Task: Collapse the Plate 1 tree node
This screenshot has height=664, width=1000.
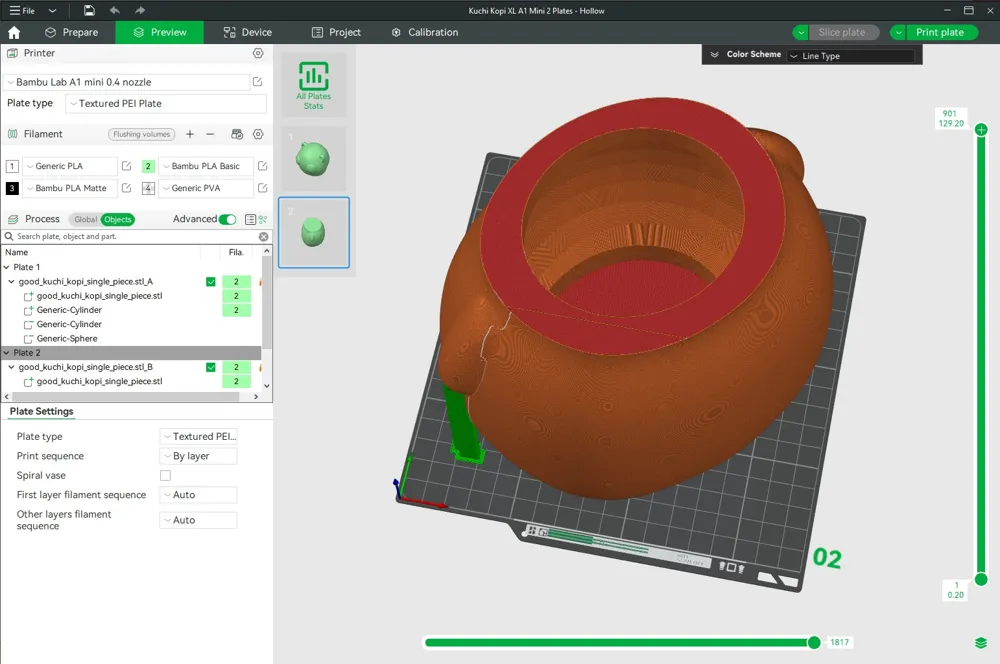Action: pos(6,267)
